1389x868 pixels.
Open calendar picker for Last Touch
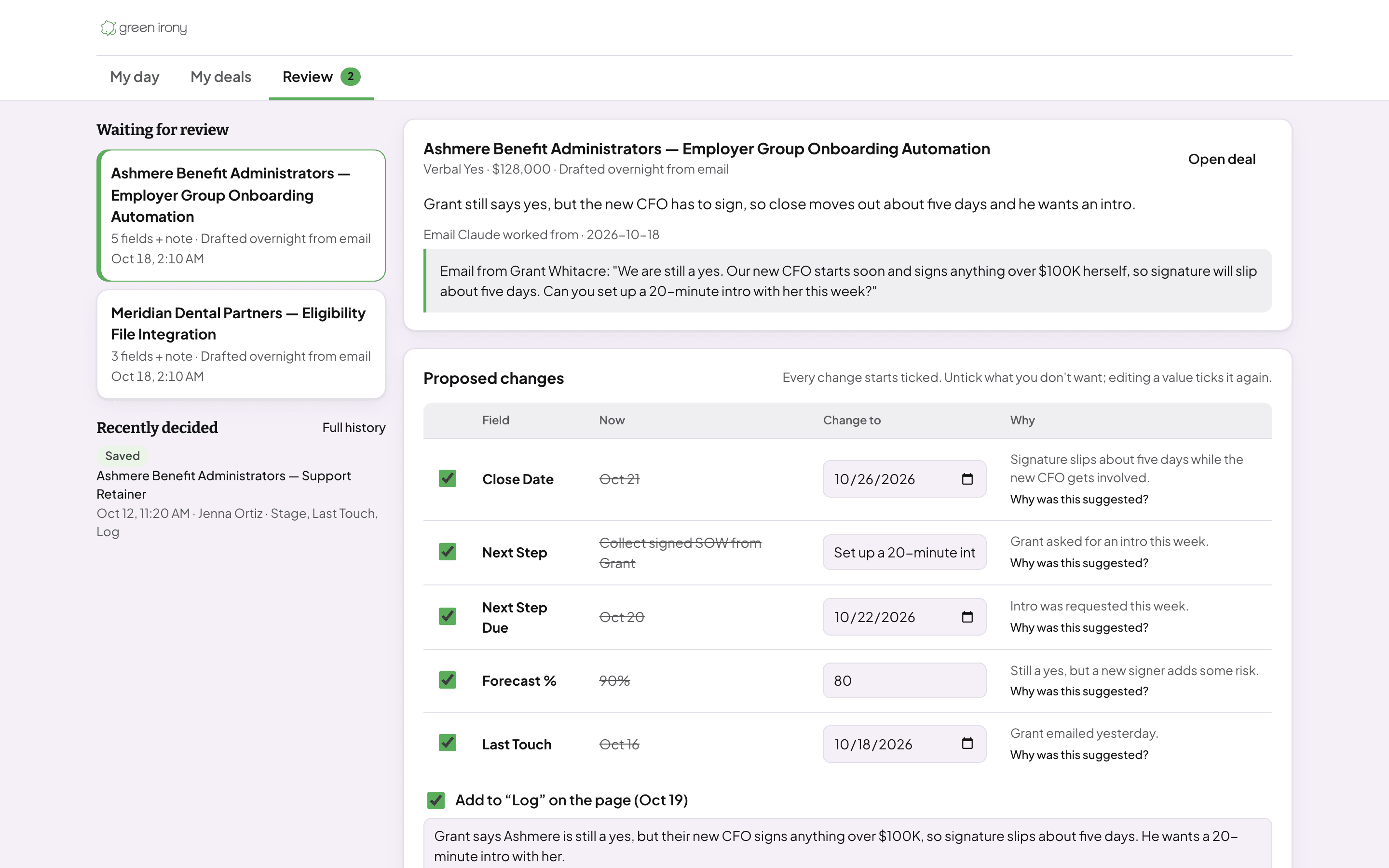pyautogui.click(x=967, y=744)
